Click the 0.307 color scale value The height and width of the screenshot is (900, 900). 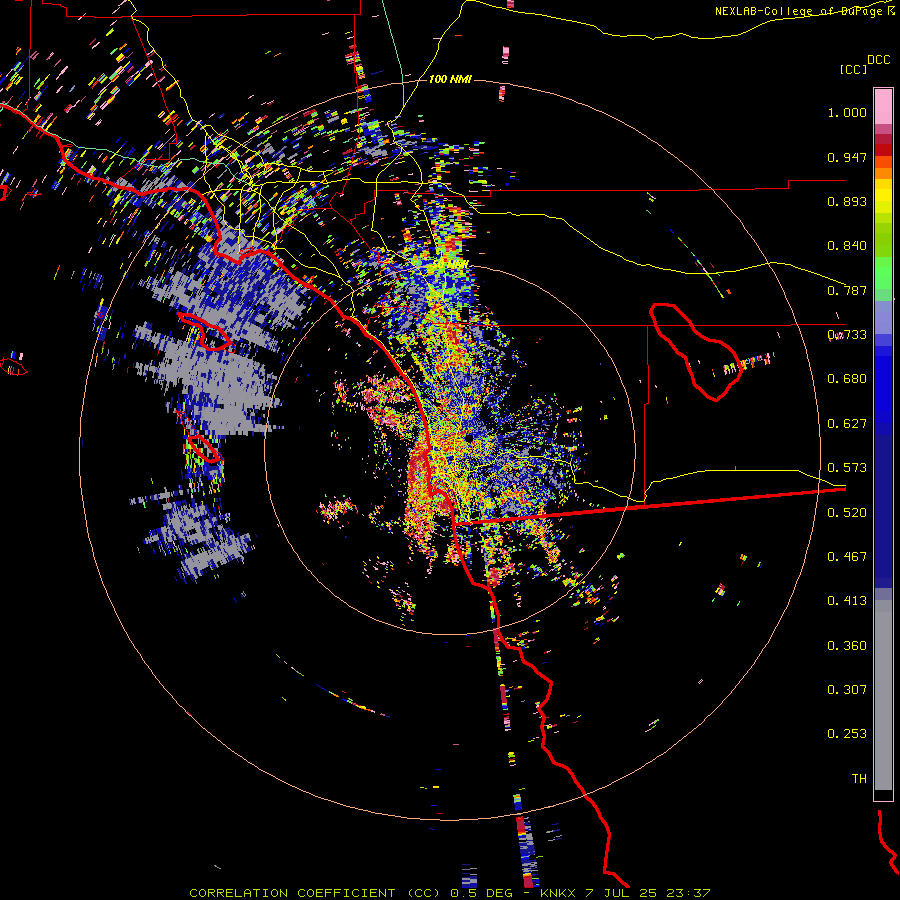click(847, 690)
